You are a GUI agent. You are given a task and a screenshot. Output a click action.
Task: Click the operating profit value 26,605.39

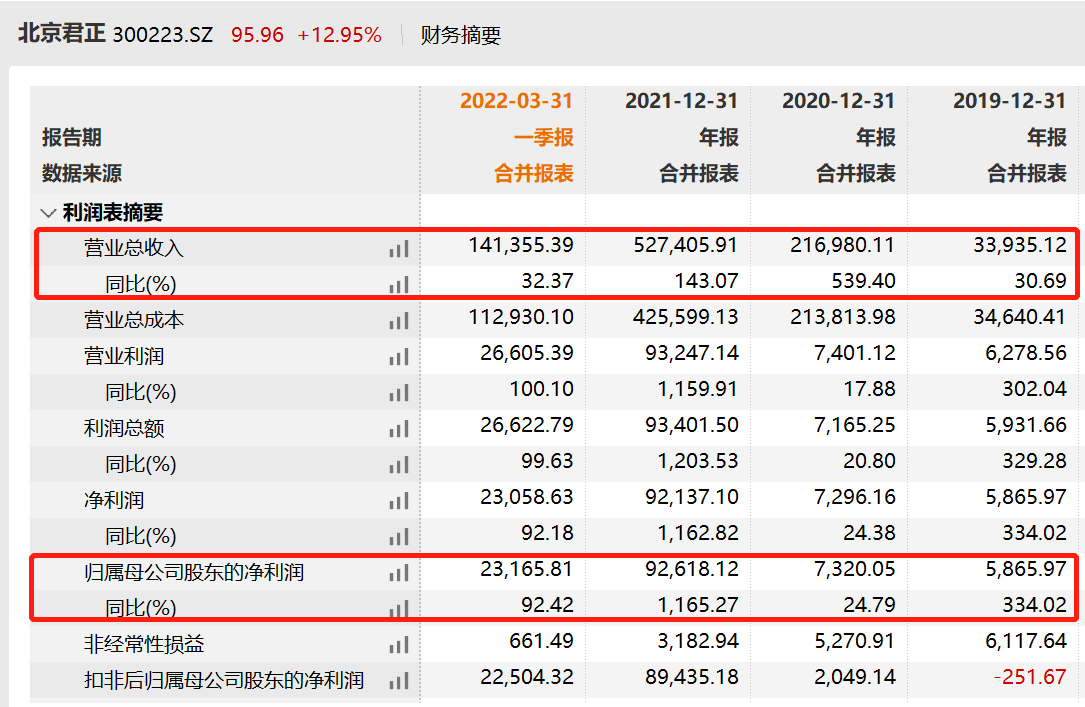click(x=527, y=353)
